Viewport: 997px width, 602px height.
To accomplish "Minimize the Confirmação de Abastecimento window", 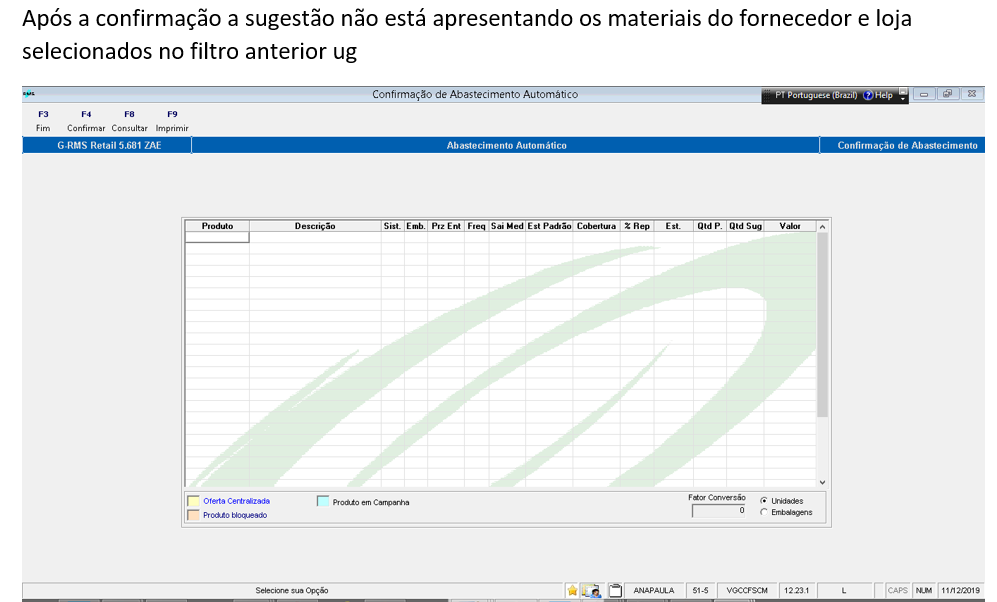I will (924, 94).
